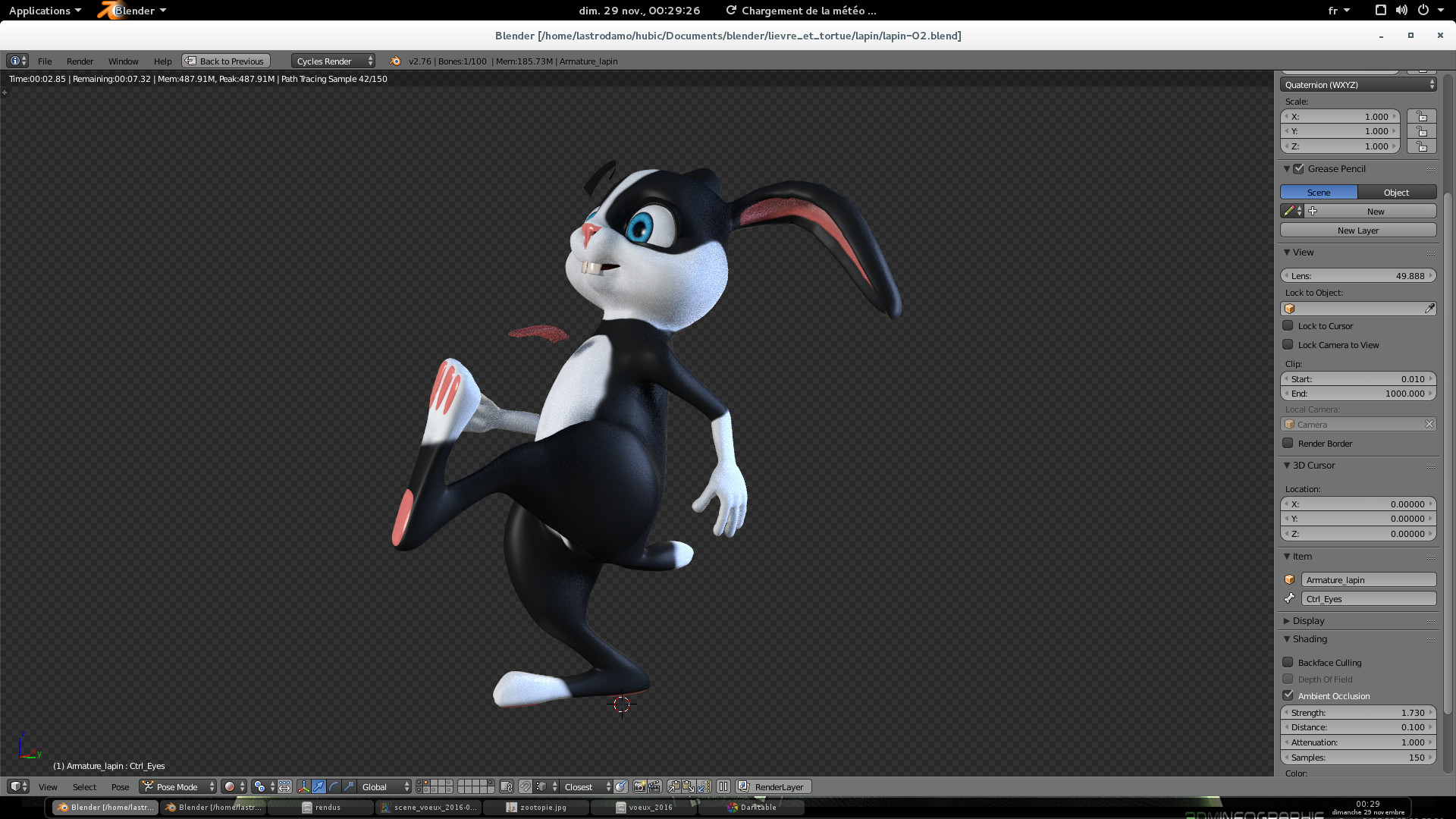Enable Lock Camera to View
This screenshot has width=1456, height=819.
(x=1288, y=345)
